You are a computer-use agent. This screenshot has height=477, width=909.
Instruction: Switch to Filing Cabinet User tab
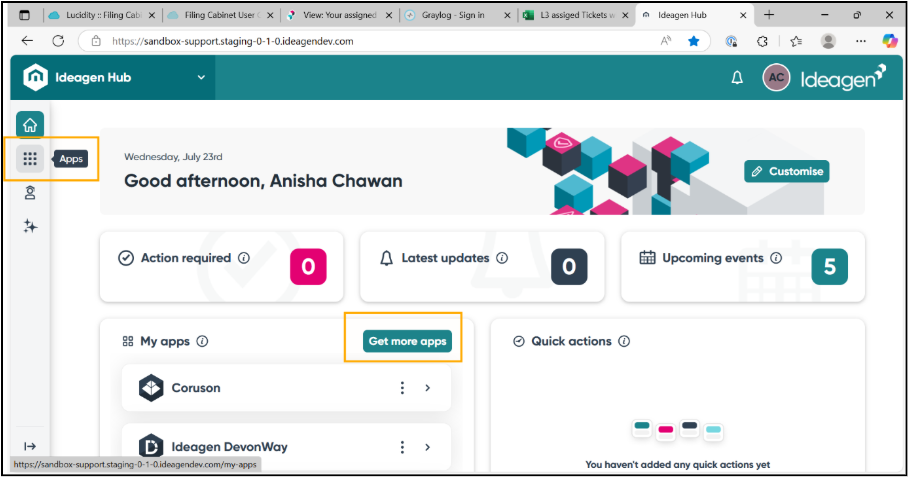(x=221, y=15)
